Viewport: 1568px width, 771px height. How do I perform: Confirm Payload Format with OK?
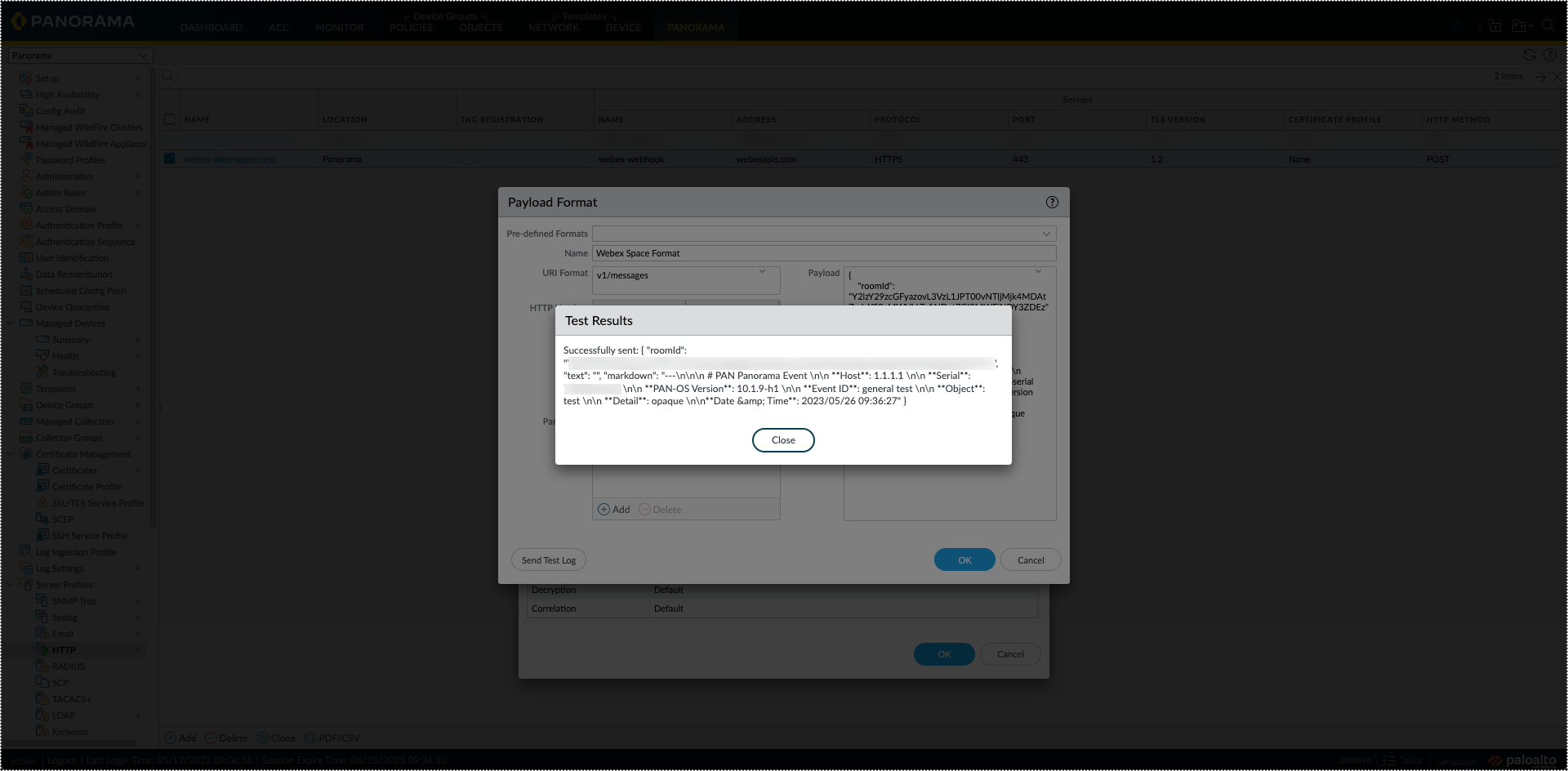(x=964, y=560)
